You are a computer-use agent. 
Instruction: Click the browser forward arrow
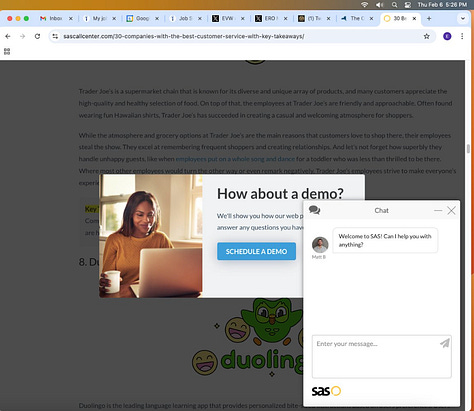click(x=22, y=36)
